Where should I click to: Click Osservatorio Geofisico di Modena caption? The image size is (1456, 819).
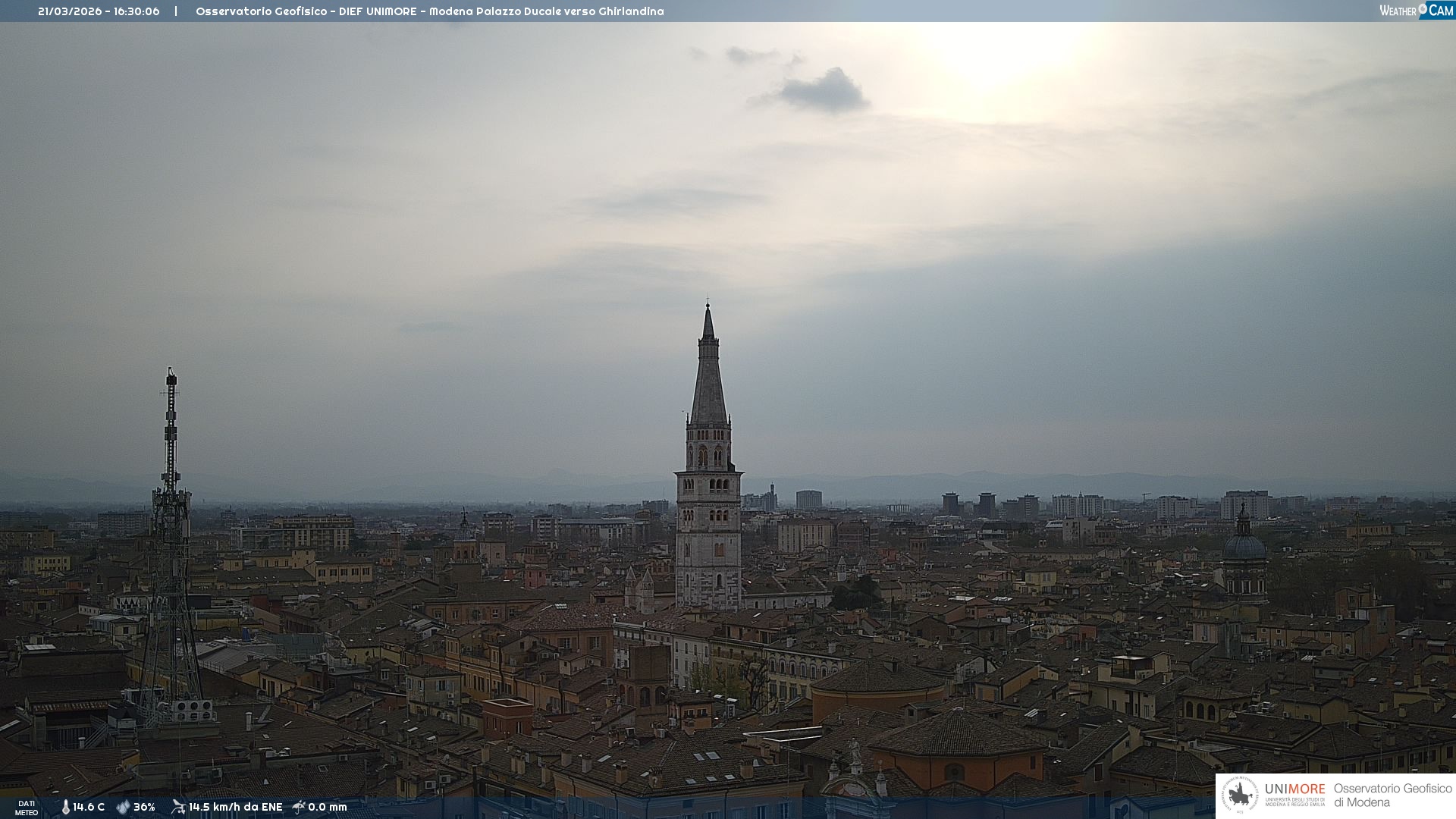click(1392, 795)
